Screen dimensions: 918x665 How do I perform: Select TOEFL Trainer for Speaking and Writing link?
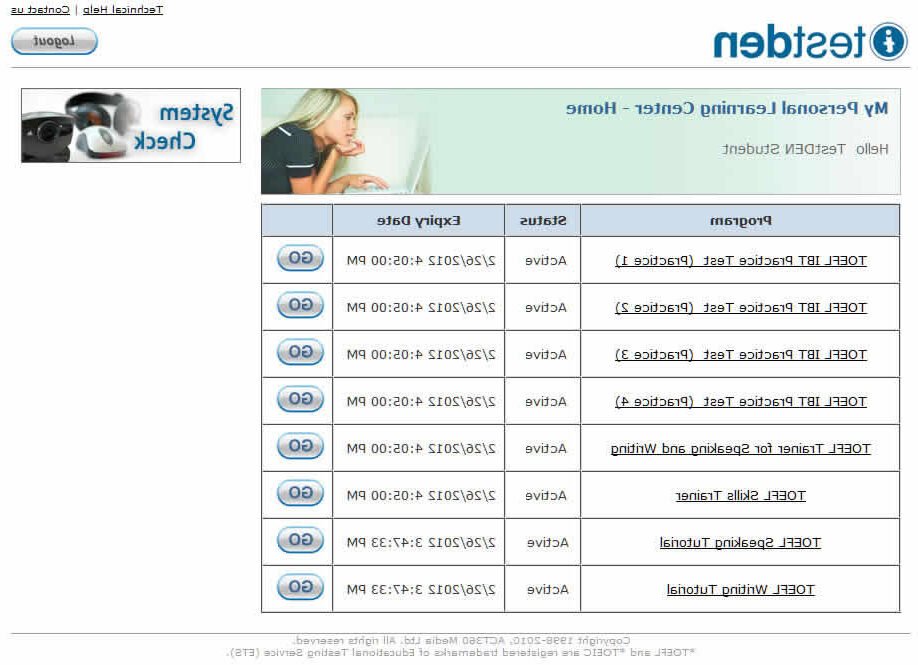tap(740, 449)
